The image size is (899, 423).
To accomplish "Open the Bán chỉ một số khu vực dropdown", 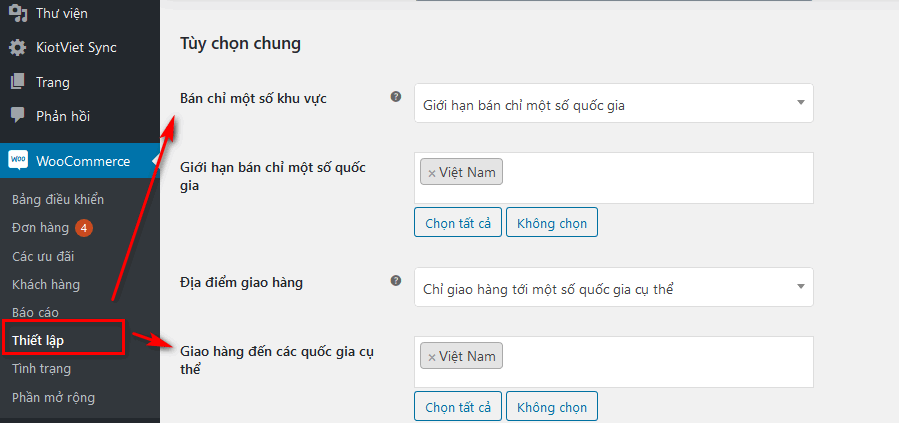I will click(x=613, y=103).
